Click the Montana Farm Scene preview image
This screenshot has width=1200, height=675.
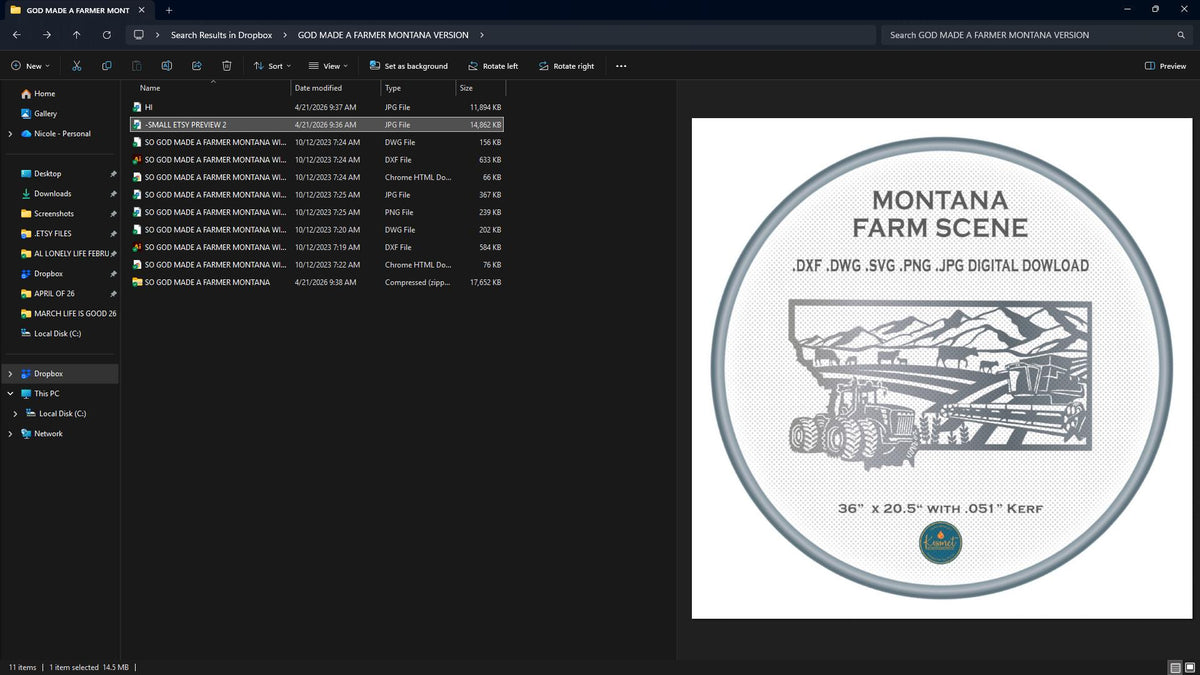(940, 368)
